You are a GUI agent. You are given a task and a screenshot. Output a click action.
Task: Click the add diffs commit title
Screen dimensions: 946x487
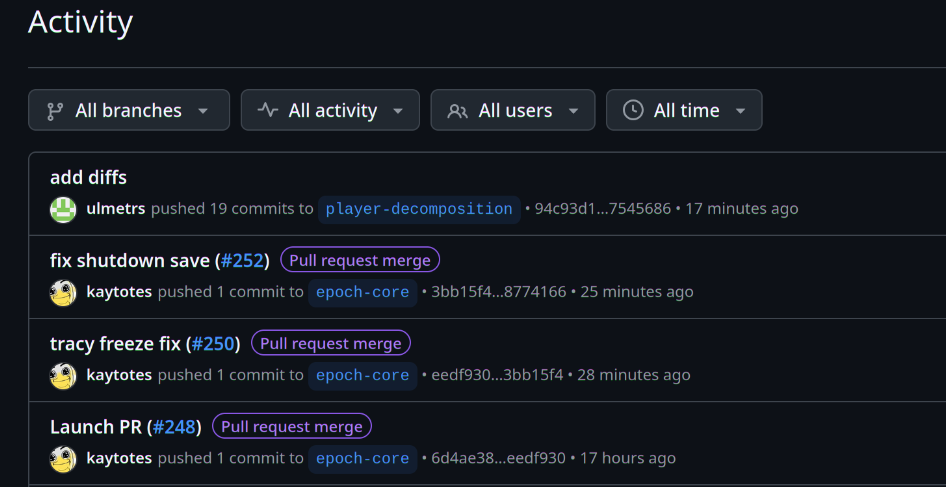pyautogui.click(x=89, y=177)
